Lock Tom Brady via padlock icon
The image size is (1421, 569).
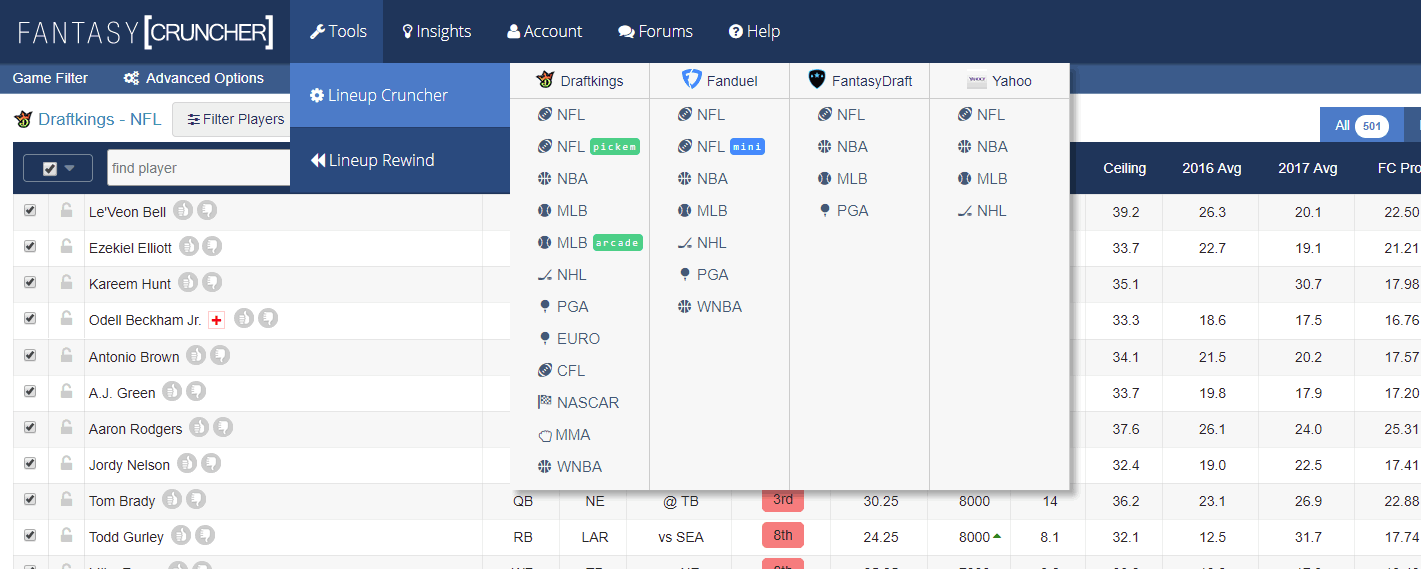[66, 499]
